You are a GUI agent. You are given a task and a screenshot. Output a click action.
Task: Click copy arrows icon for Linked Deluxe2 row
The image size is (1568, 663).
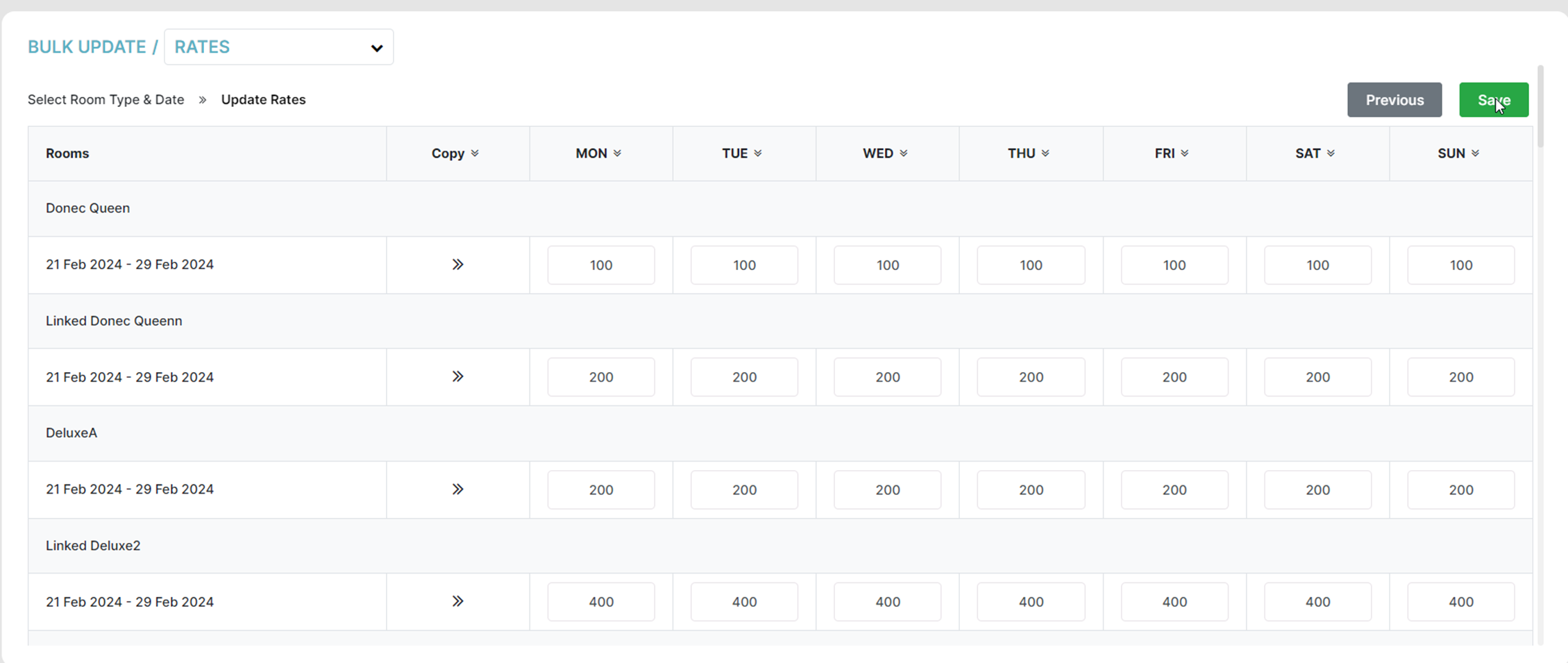tap(457, 601)
